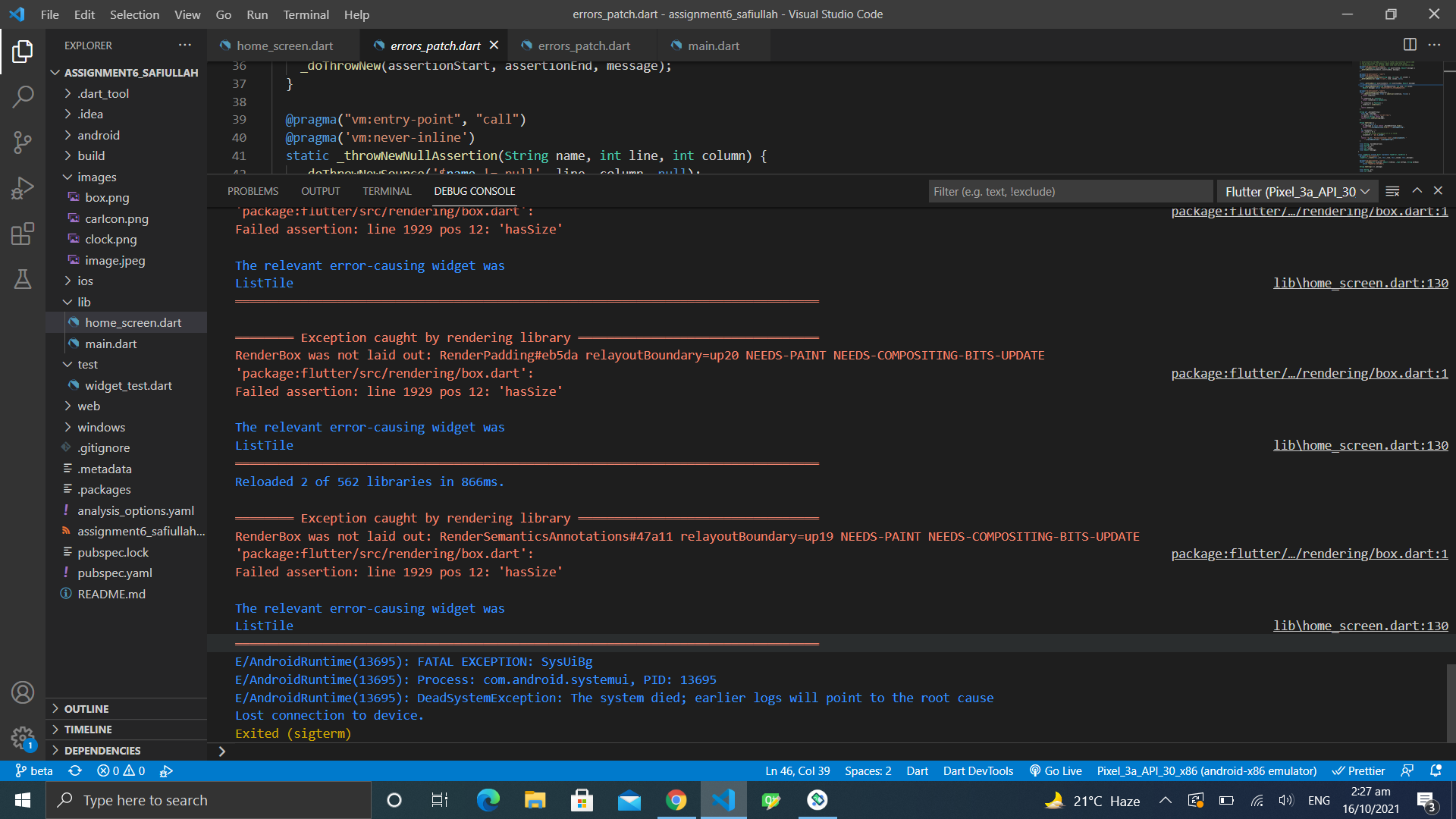Click the debug launch status icon
This screenshot has width=1456, height=819.
pos(166,770)
